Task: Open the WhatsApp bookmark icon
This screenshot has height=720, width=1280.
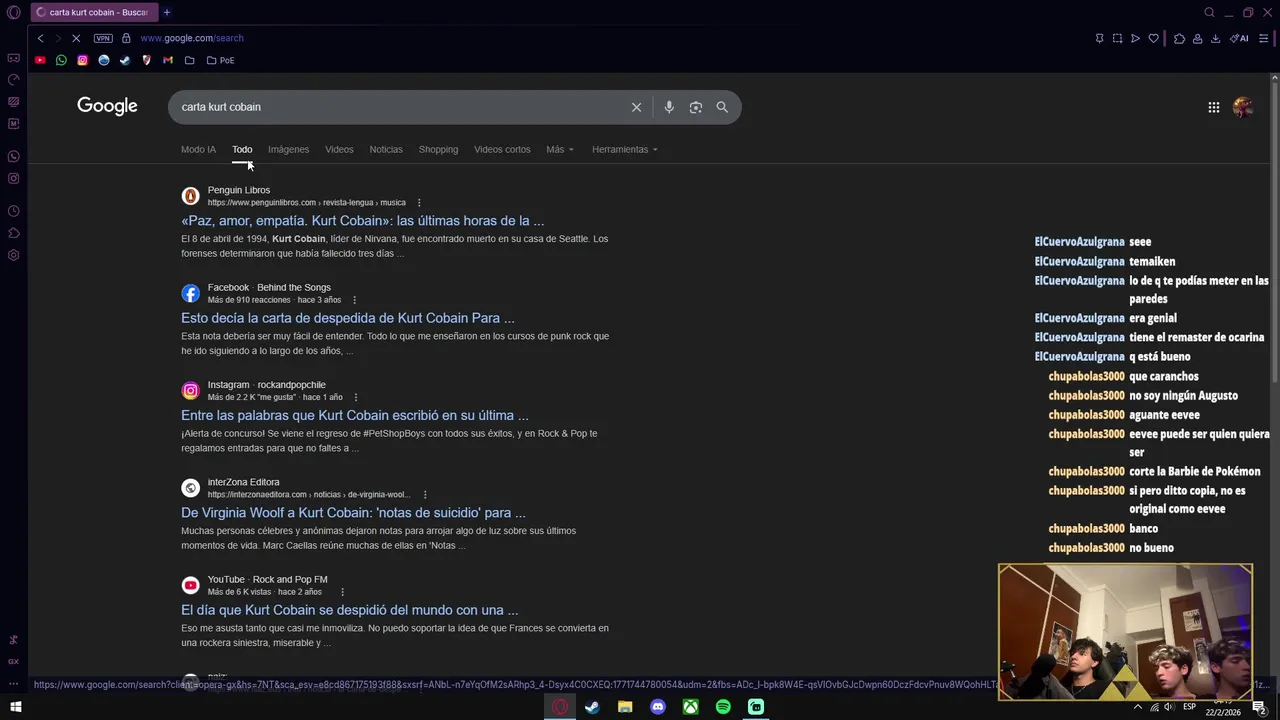Action: tap(61, 60)
